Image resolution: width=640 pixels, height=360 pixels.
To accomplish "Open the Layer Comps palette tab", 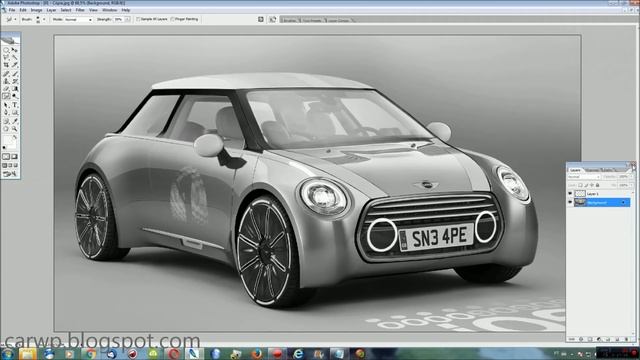I will (339, 20).
